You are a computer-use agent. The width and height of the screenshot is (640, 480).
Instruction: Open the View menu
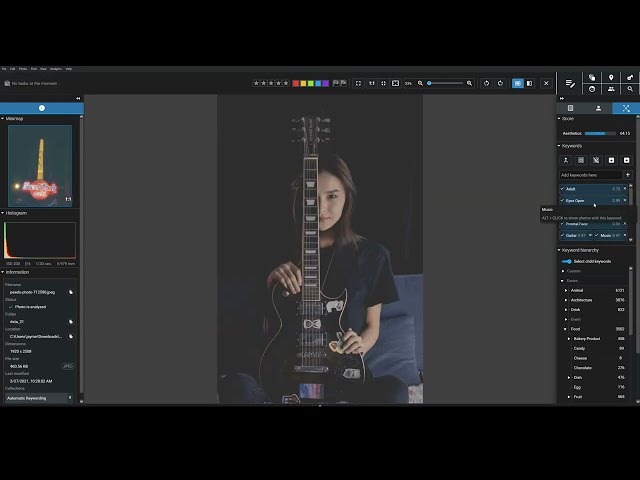(43, 69)
